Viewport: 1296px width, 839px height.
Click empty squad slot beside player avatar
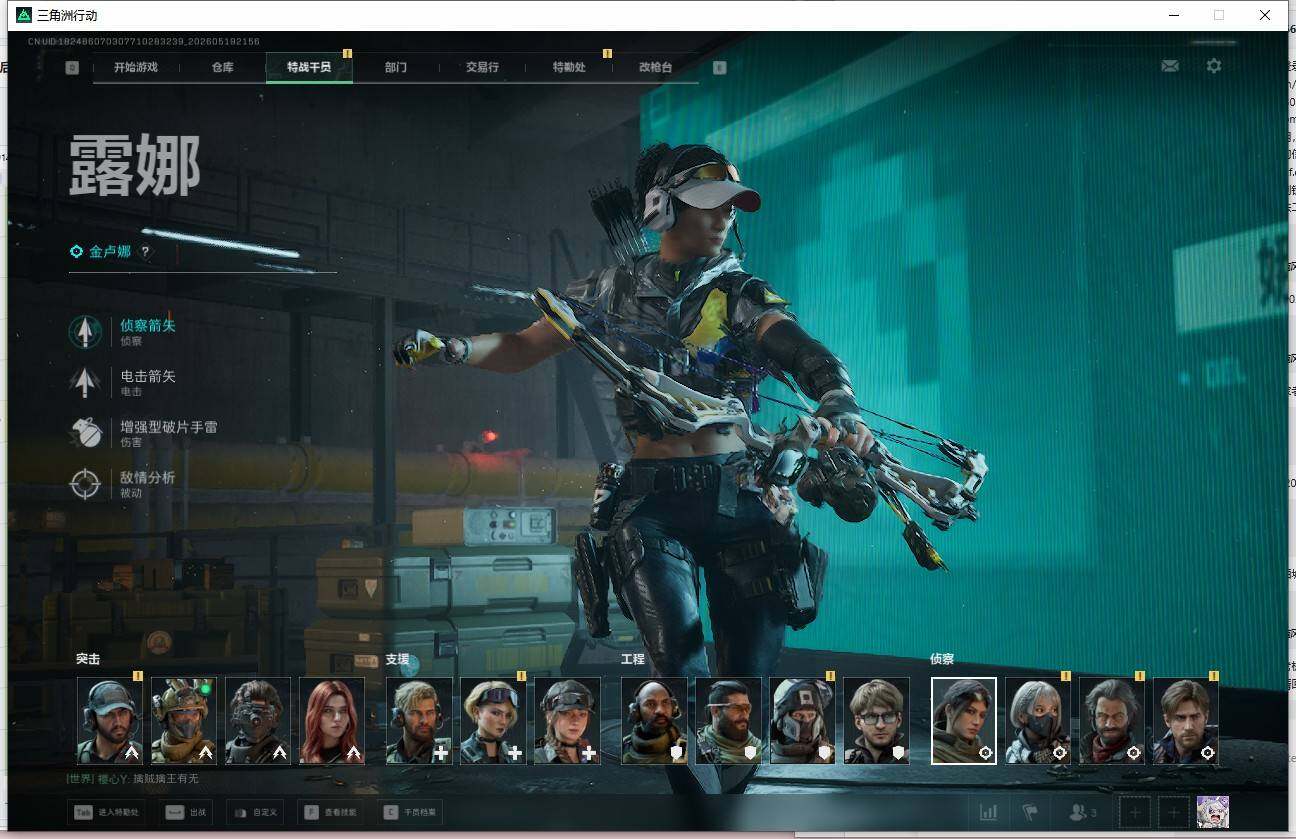point(1175,813)
